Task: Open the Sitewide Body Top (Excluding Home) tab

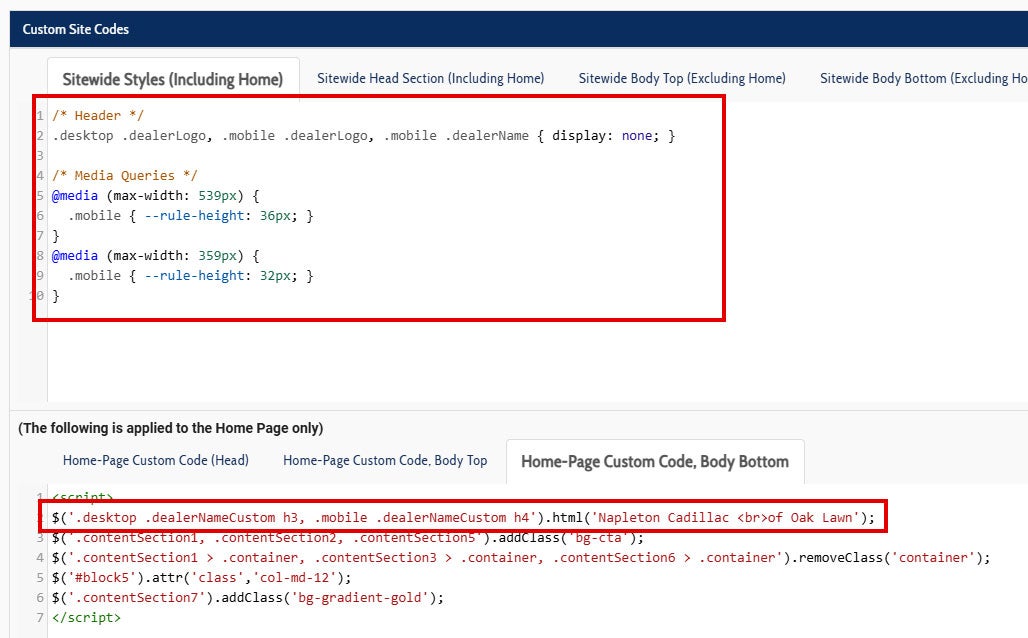Action: click(681, 77)
